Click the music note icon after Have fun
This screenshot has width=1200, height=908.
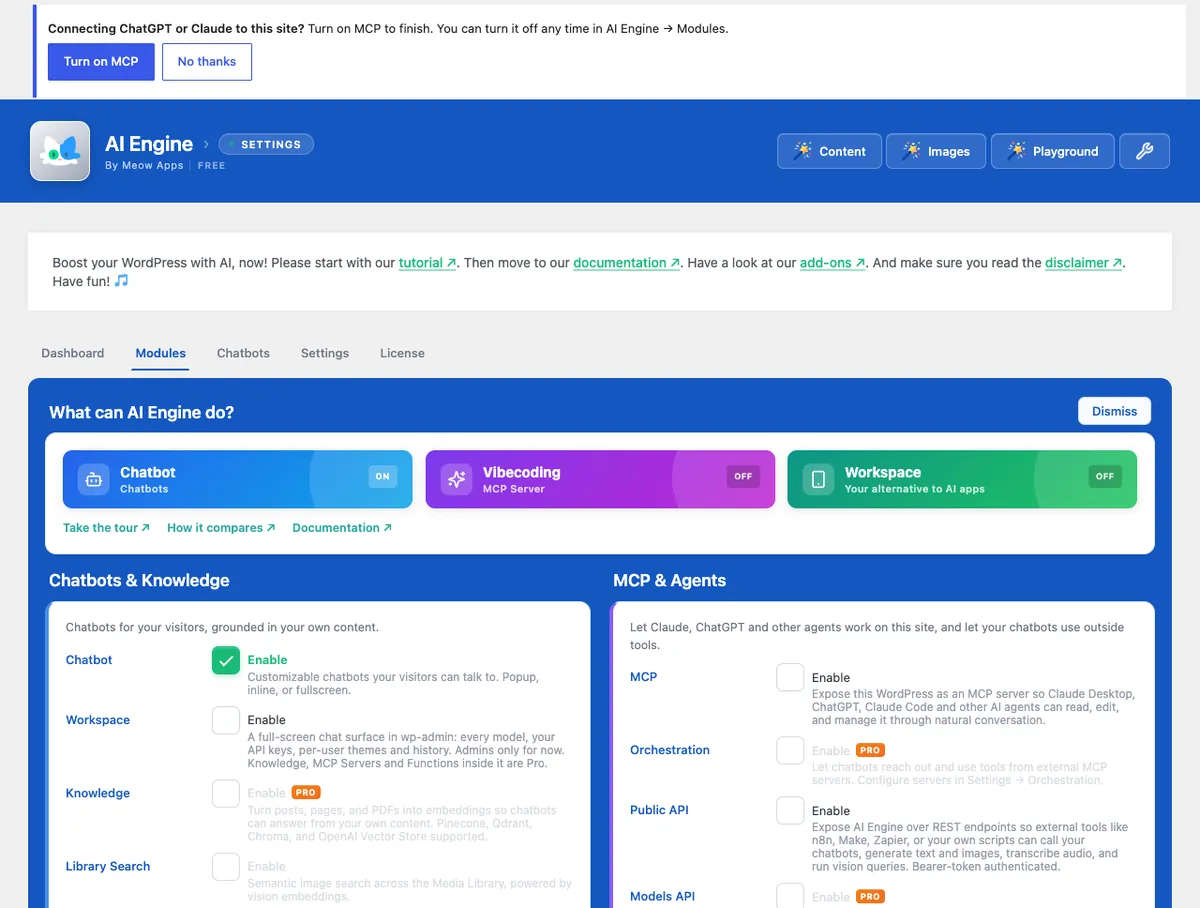pos(121,282)
